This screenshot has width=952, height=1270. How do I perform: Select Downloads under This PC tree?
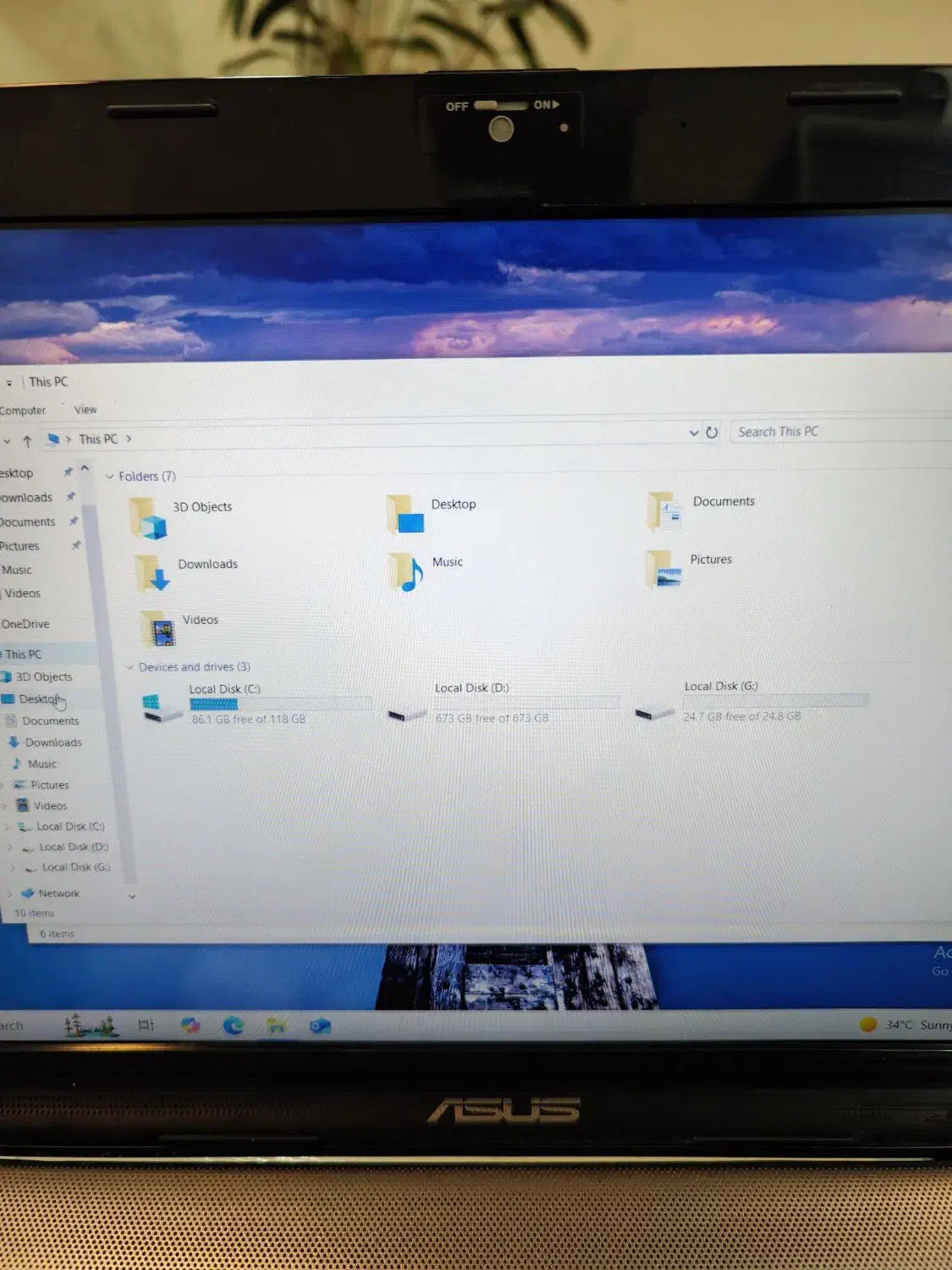click(x=53, y=743)
